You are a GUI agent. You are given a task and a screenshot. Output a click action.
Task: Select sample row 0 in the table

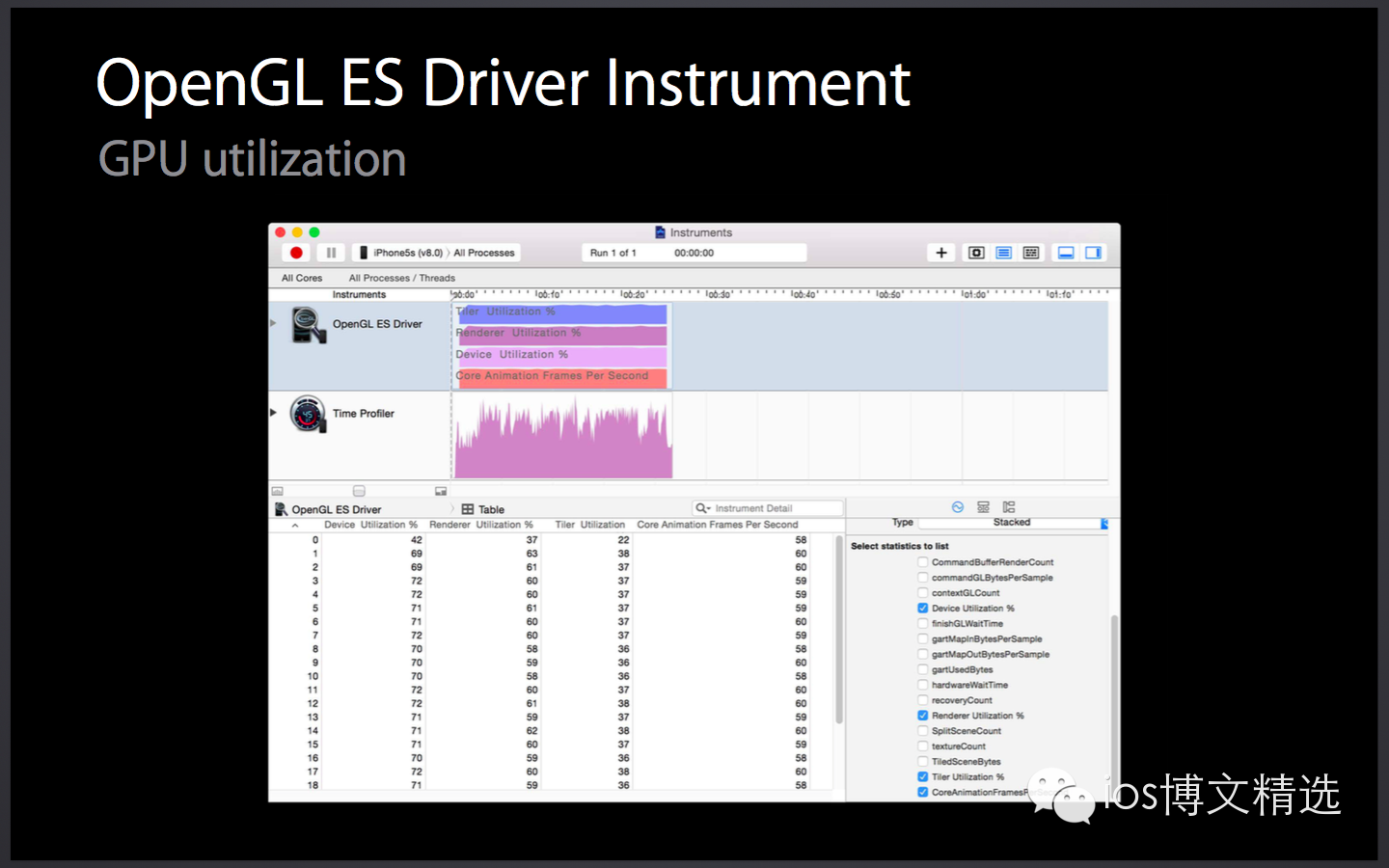tap(551, 540)
